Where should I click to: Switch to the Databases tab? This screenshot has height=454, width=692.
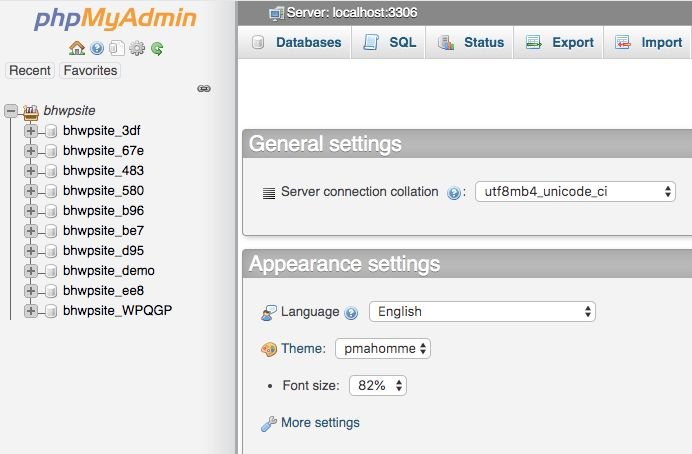(294, 42)
